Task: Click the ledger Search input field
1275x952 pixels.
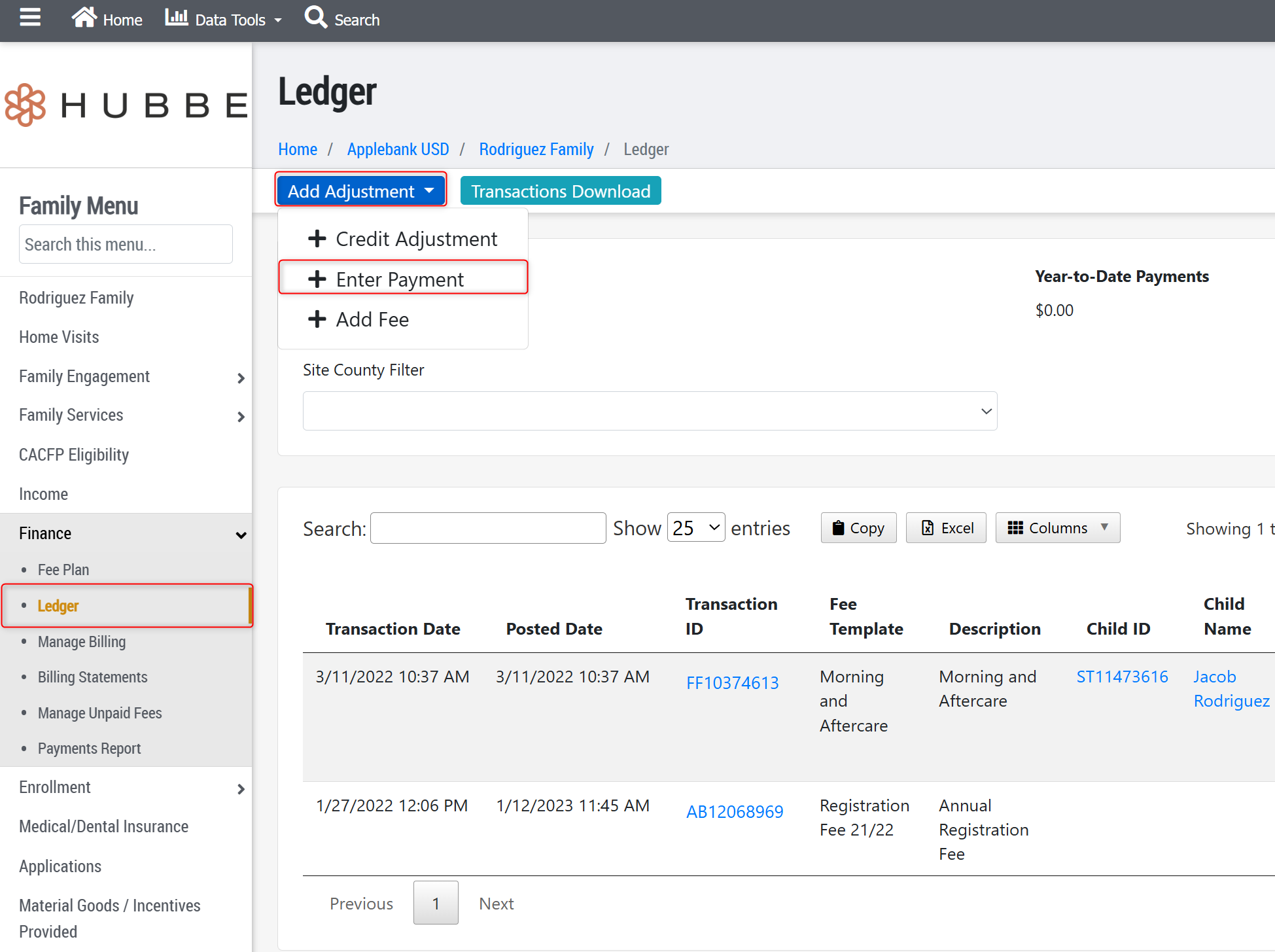Action: tap(488, 528)
